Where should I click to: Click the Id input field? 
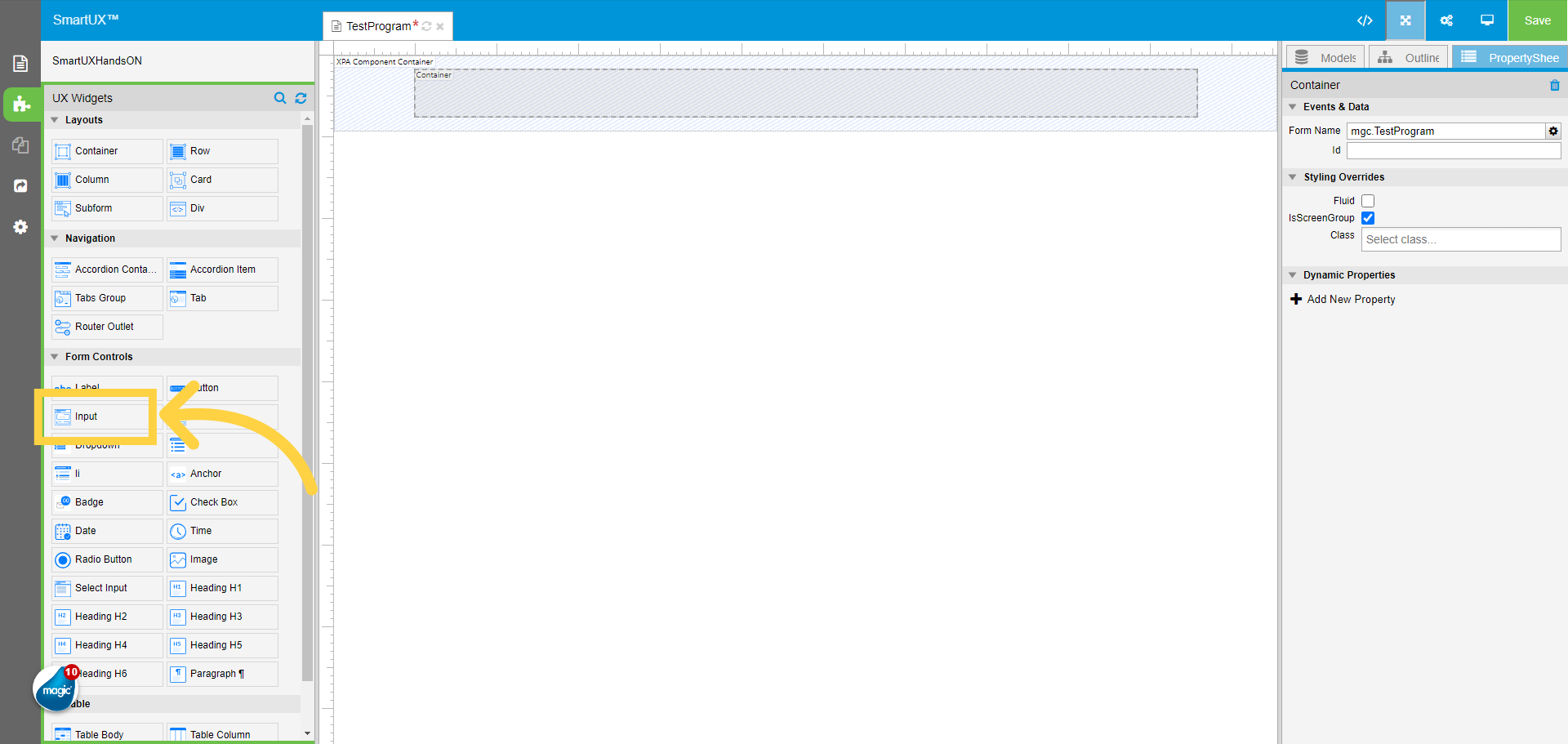[x=1453, y=150]
